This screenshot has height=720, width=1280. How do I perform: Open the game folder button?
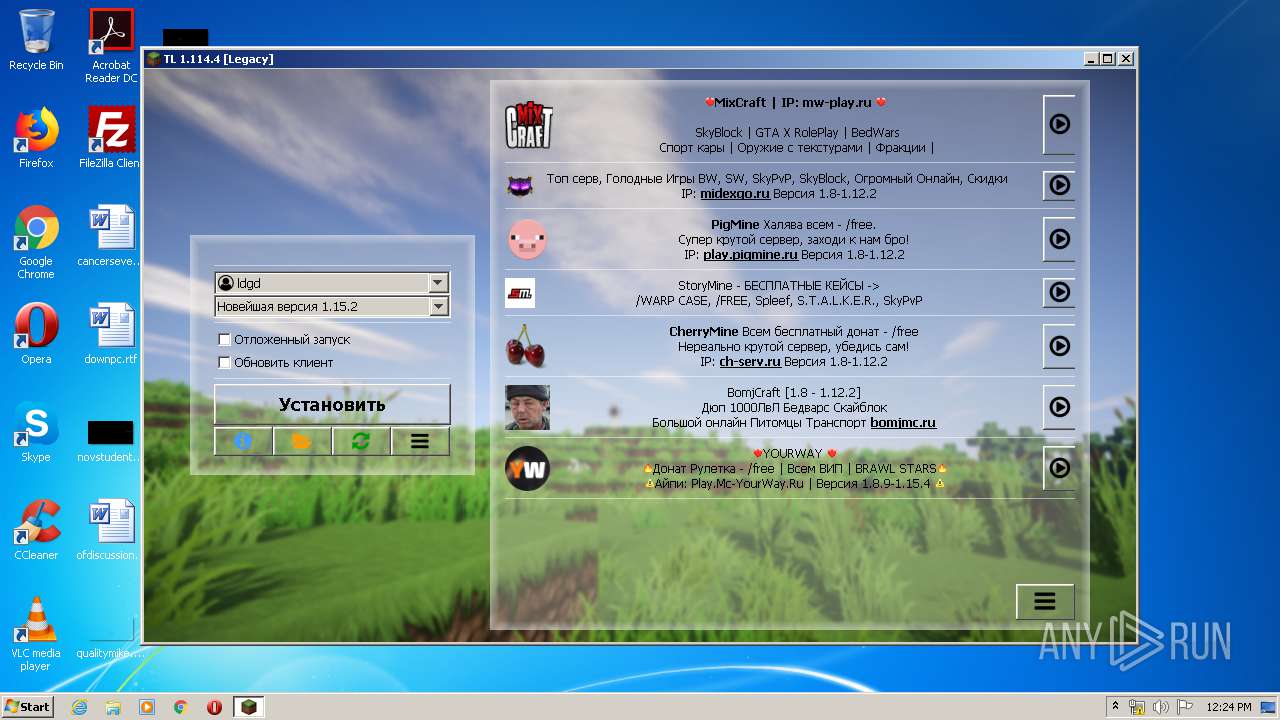[x=302, y=441]
